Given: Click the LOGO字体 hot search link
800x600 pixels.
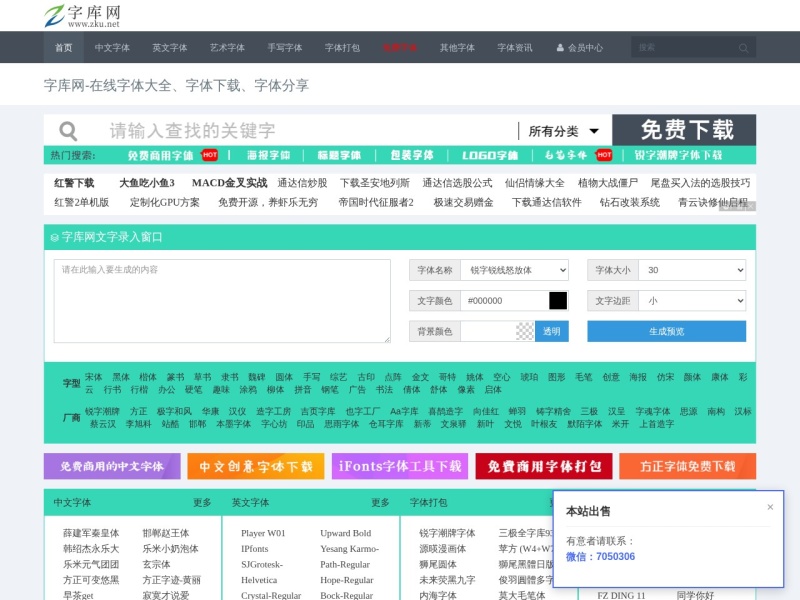Looking at the screenshot, I should pos(490,155).
